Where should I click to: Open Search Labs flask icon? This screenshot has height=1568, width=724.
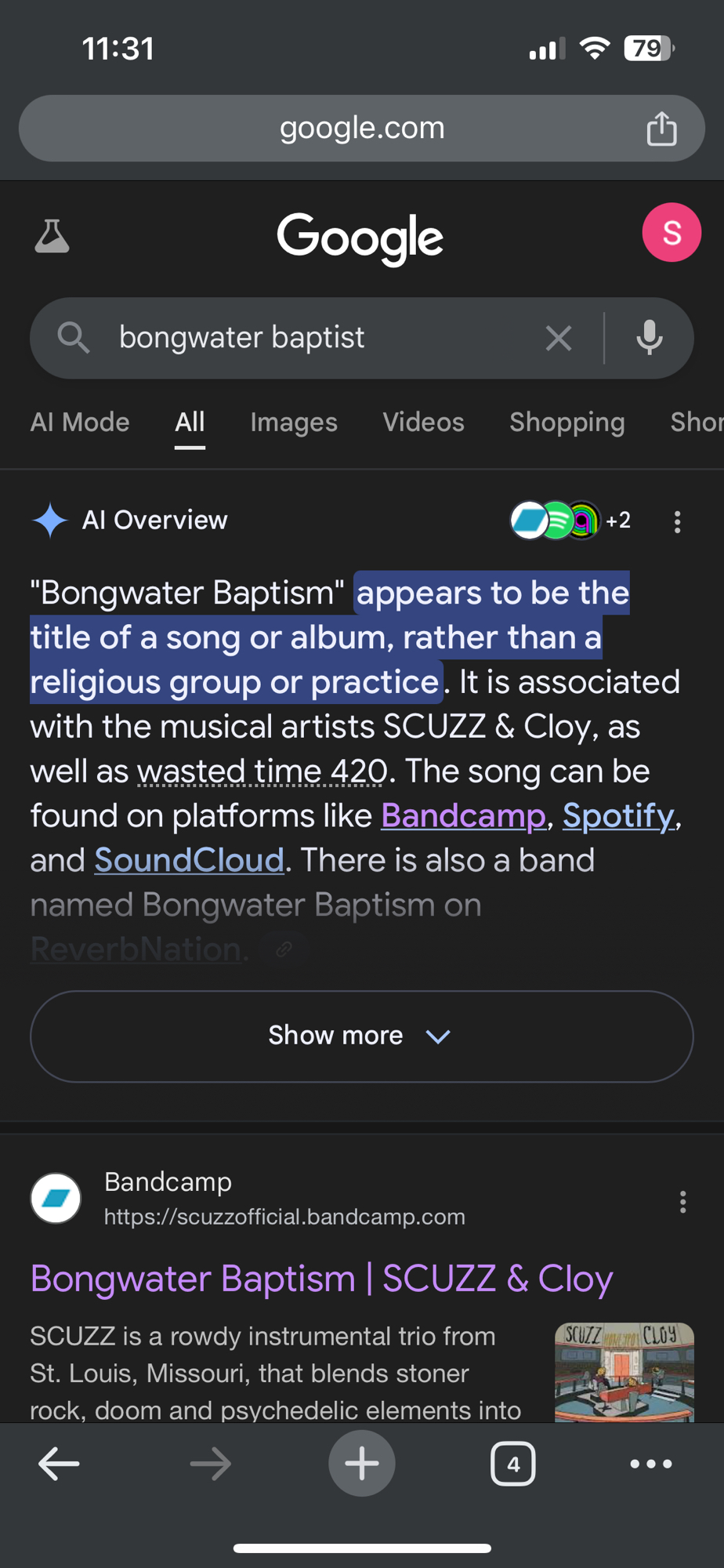pyautogui.click(x=52, y=235)
